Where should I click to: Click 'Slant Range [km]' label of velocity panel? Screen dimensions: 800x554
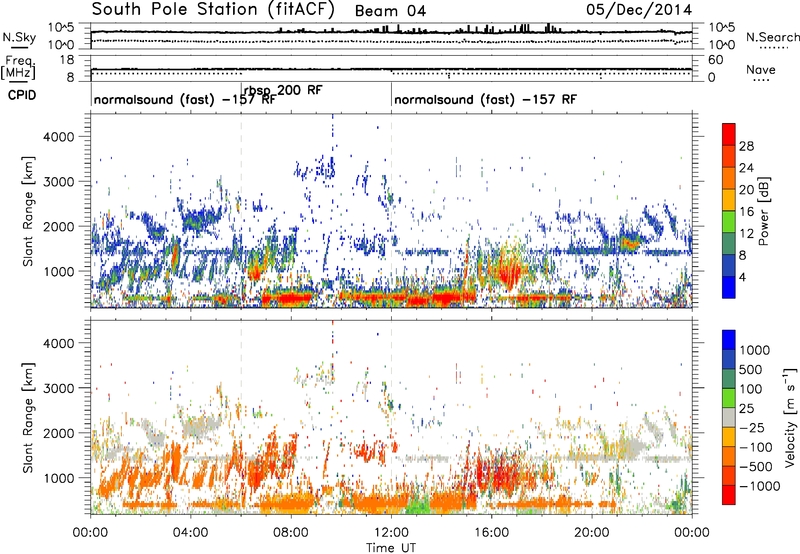click(28, 417)
